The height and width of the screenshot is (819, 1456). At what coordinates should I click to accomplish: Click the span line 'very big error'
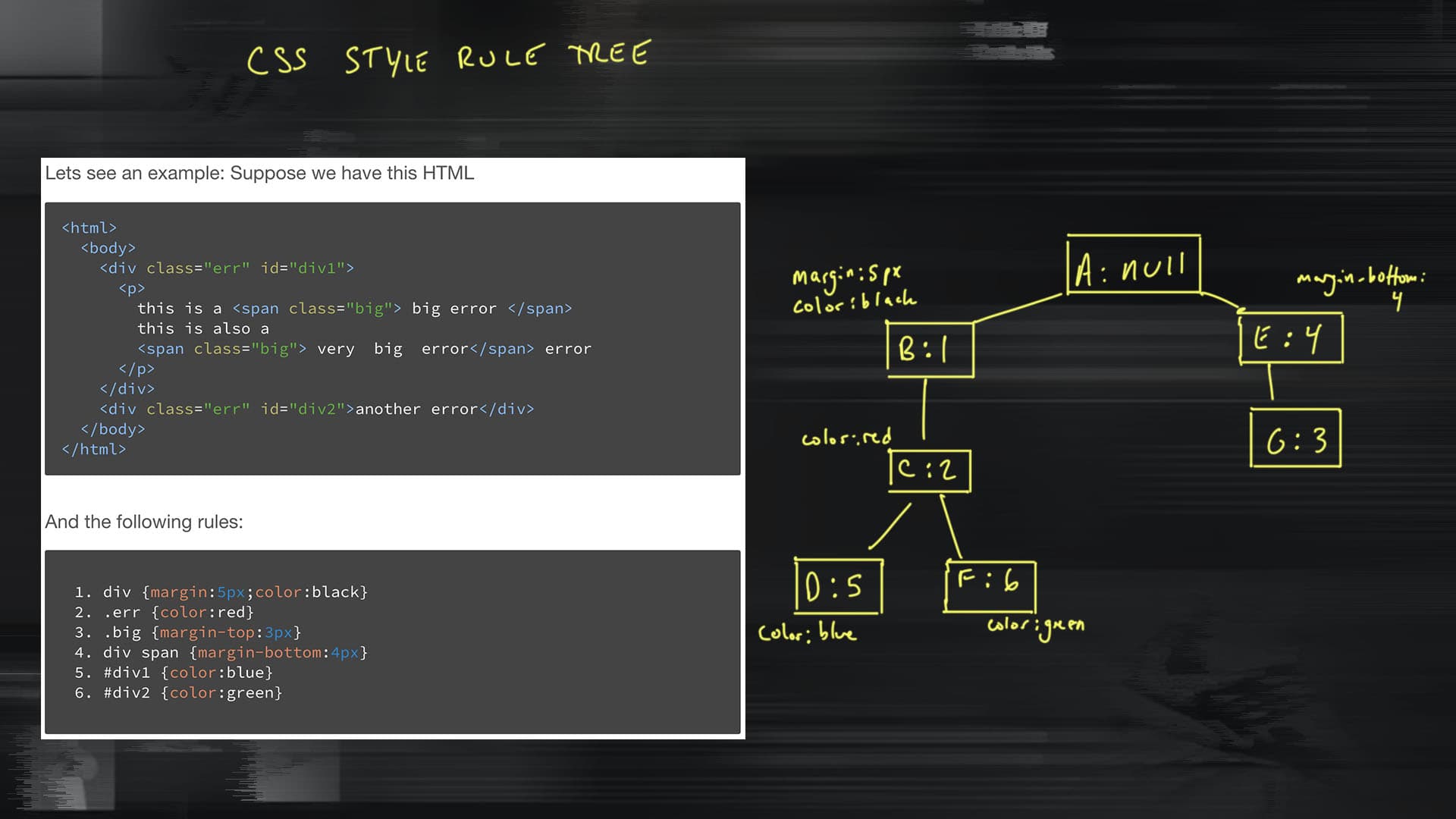coord(364,349)
